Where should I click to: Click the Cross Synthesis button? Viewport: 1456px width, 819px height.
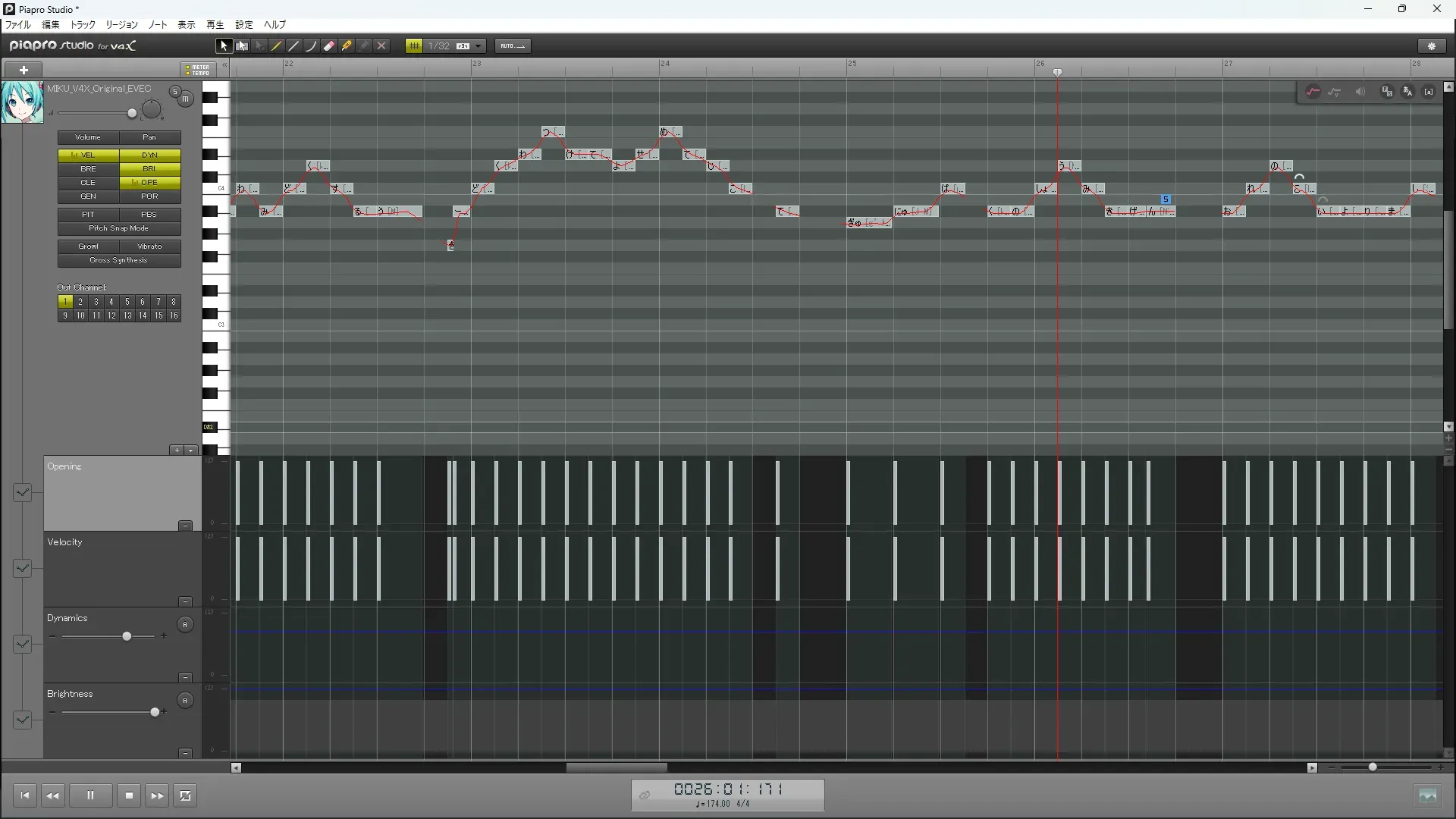click(x=119, y=260)
